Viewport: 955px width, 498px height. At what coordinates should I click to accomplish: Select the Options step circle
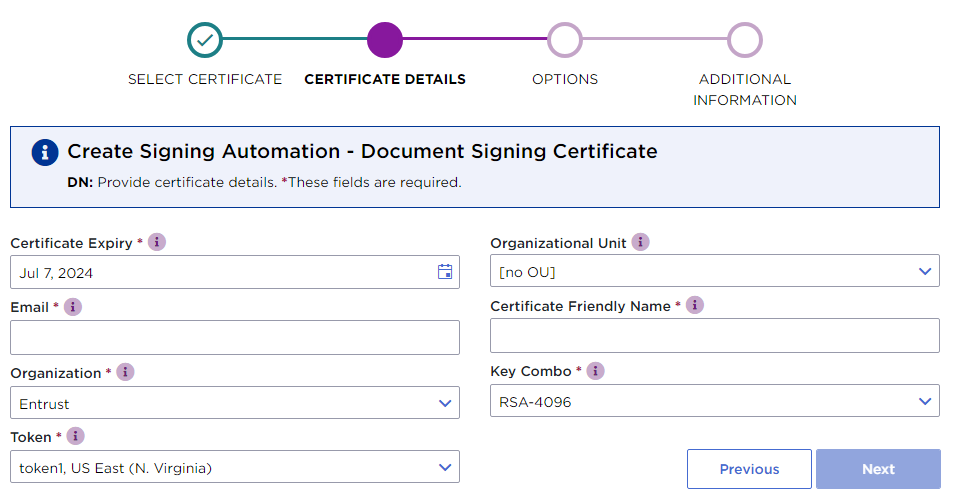(565, 41)
